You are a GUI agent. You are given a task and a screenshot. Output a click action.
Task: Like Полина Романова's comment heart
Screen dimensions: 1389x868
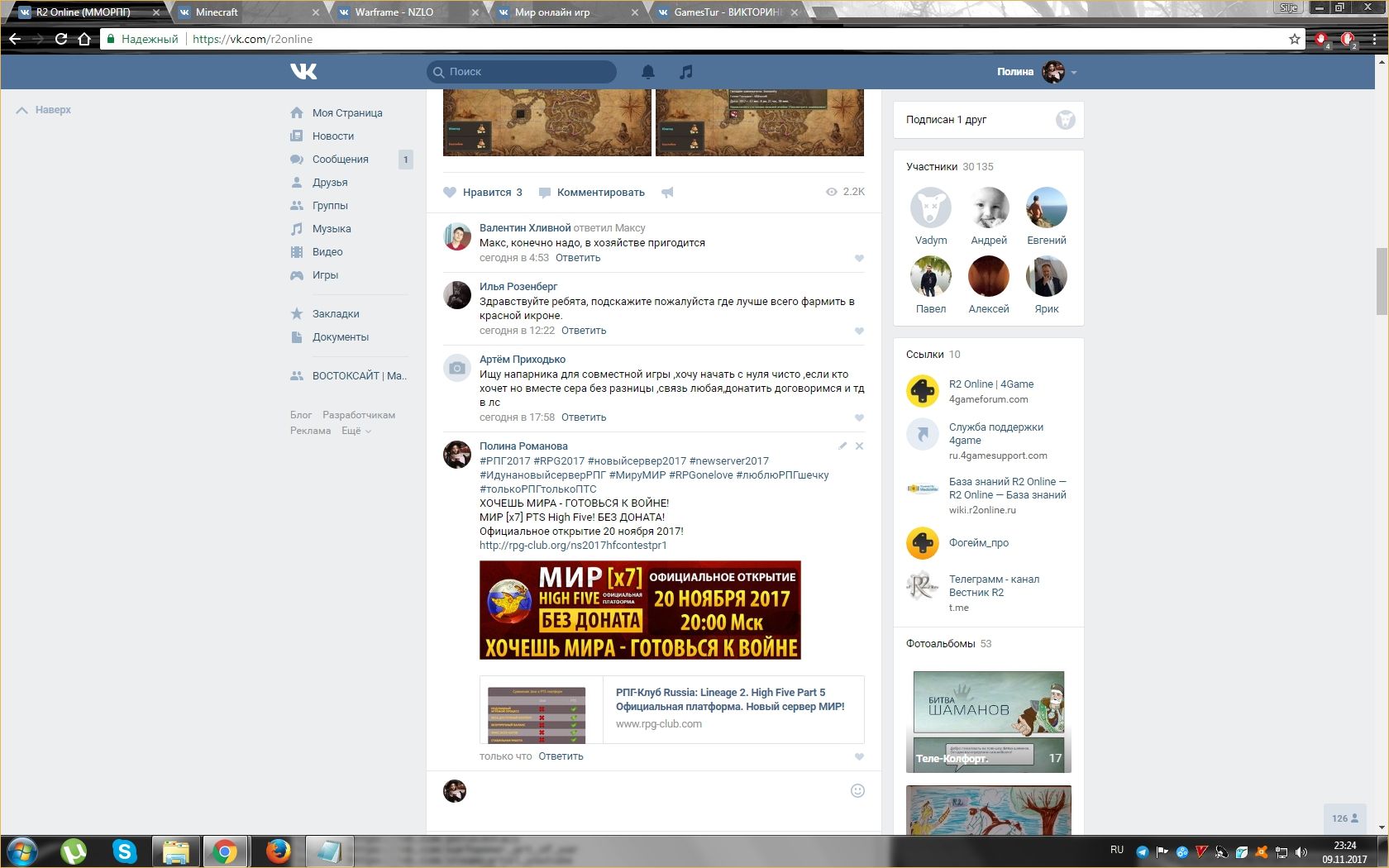859,756
